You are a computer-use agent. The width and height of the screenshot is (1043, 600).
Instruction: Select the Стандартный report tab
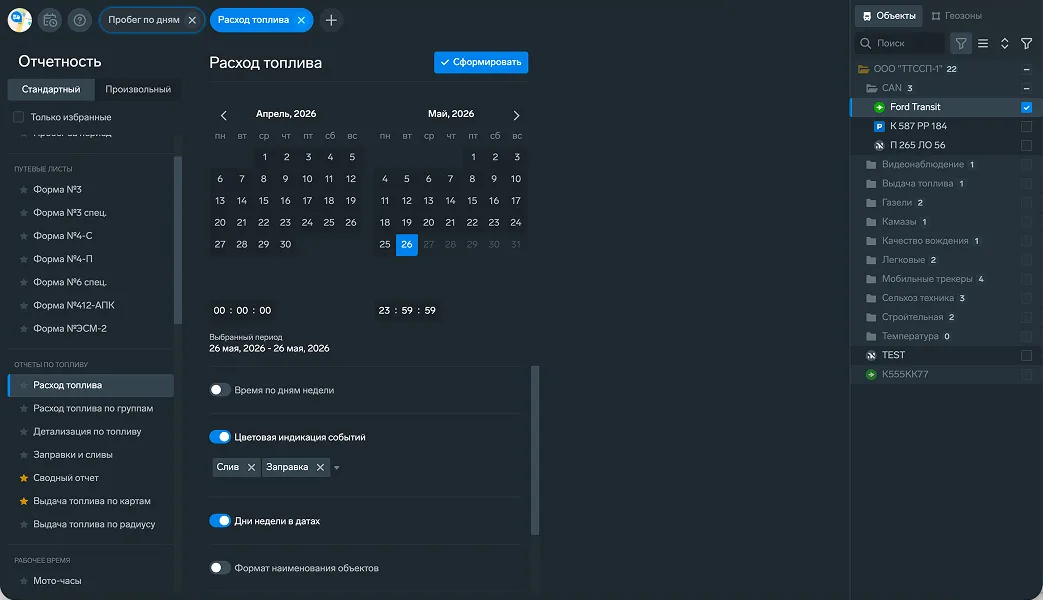point(51,89)
